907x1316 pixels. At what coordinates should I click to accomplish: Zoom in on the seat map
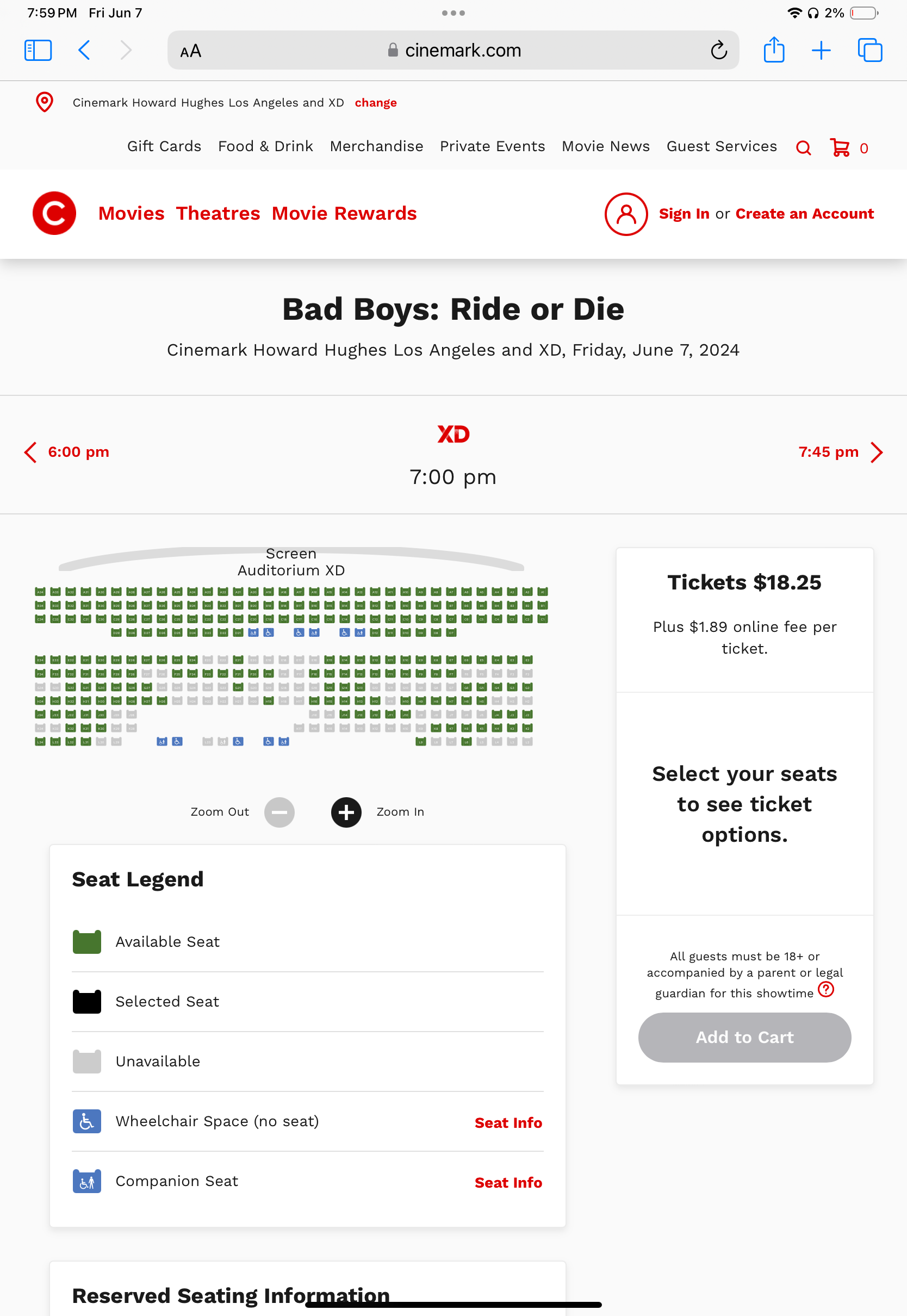coord(346,812)
